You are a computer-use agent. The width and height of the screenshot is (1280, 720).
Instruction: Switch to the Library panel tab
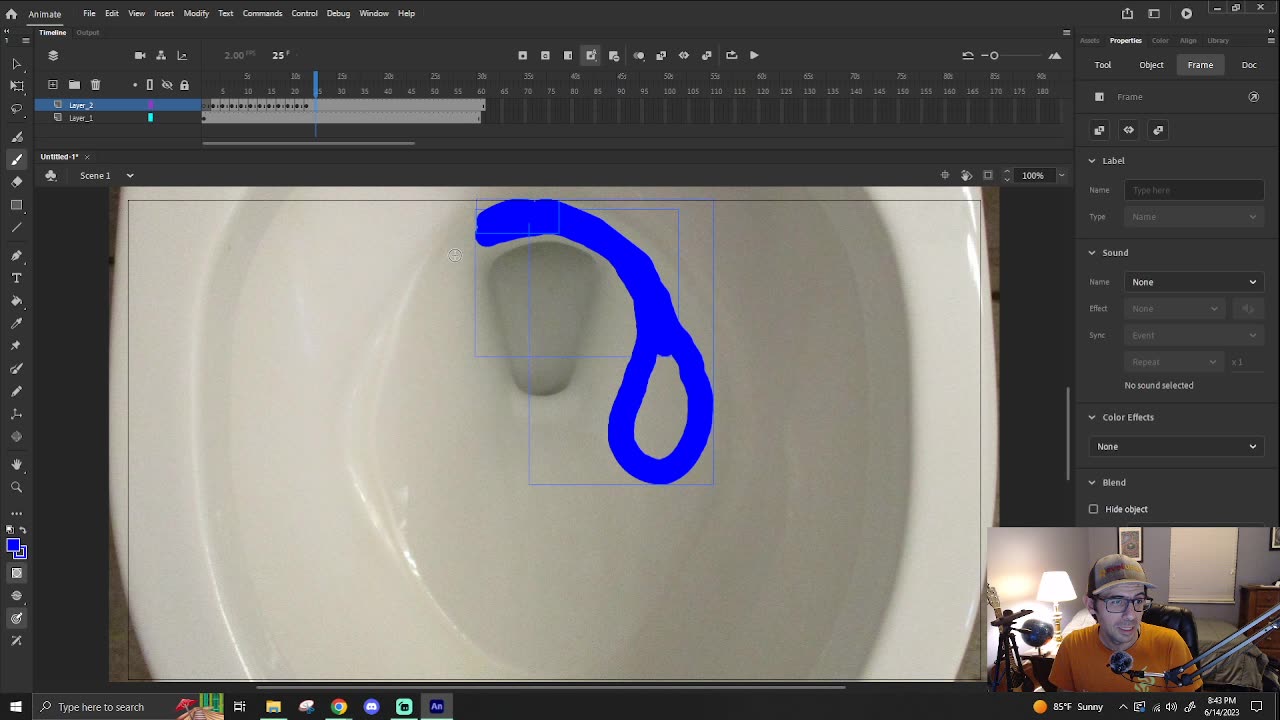(x=1218, y=40)
